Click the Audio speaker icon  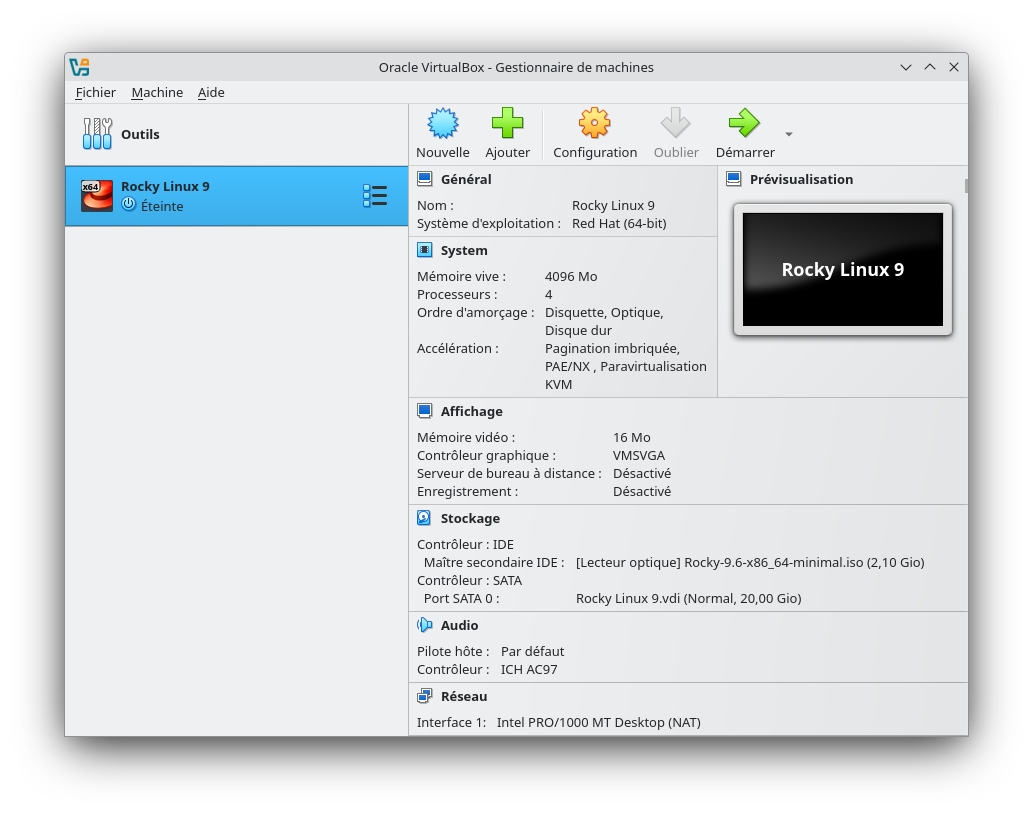(425, 625)
